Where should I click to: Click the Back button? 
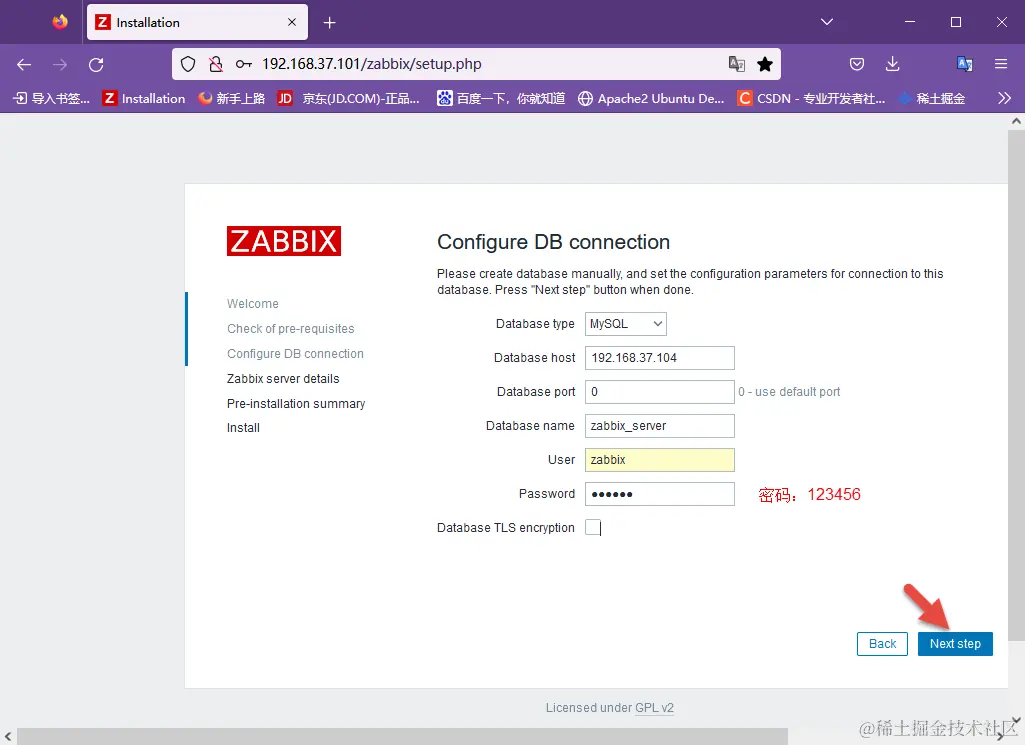tap(882, 644)
